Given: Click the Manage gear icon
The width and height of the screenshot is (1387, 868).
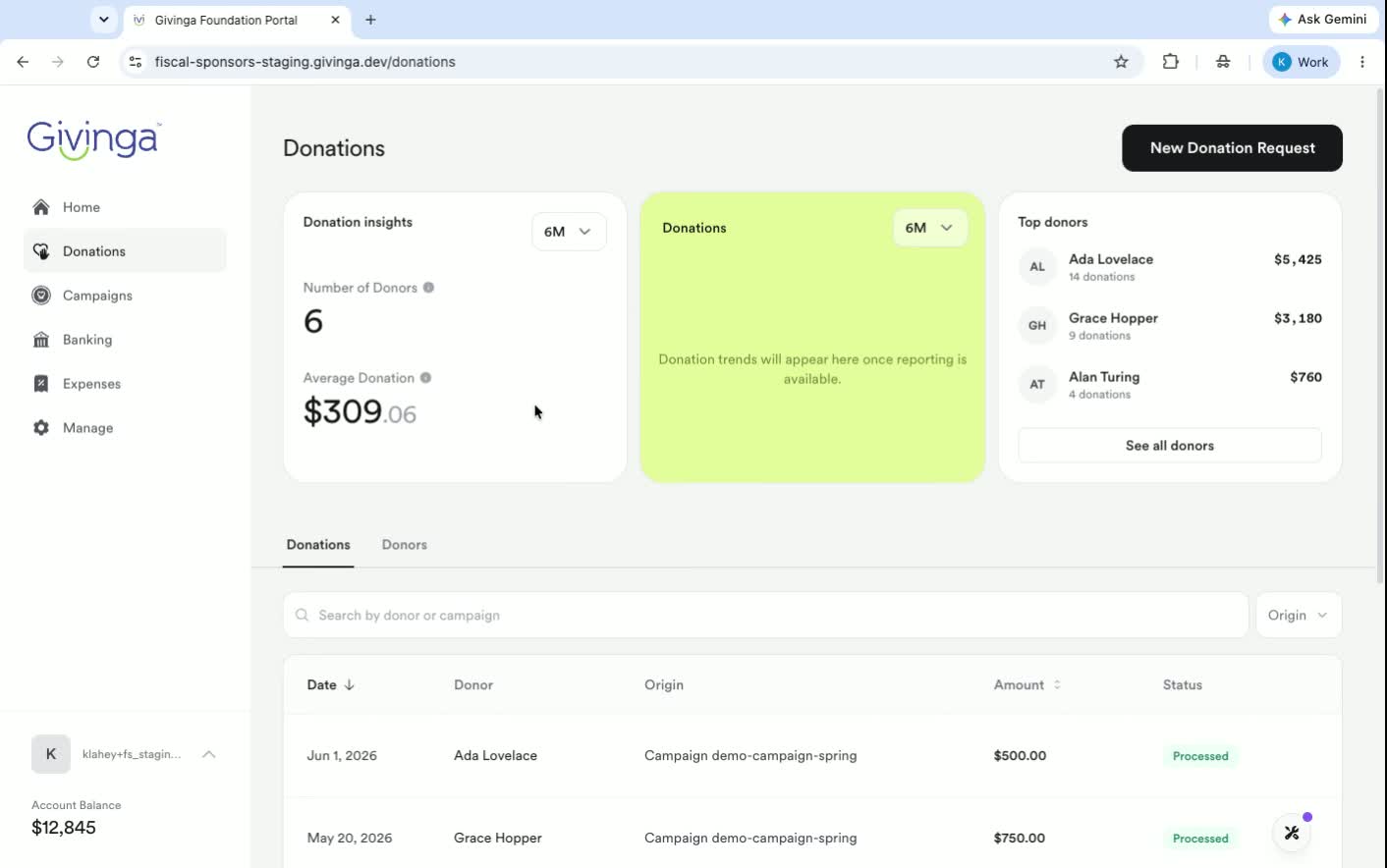Looking at the screenshot, I should (41, 428).
